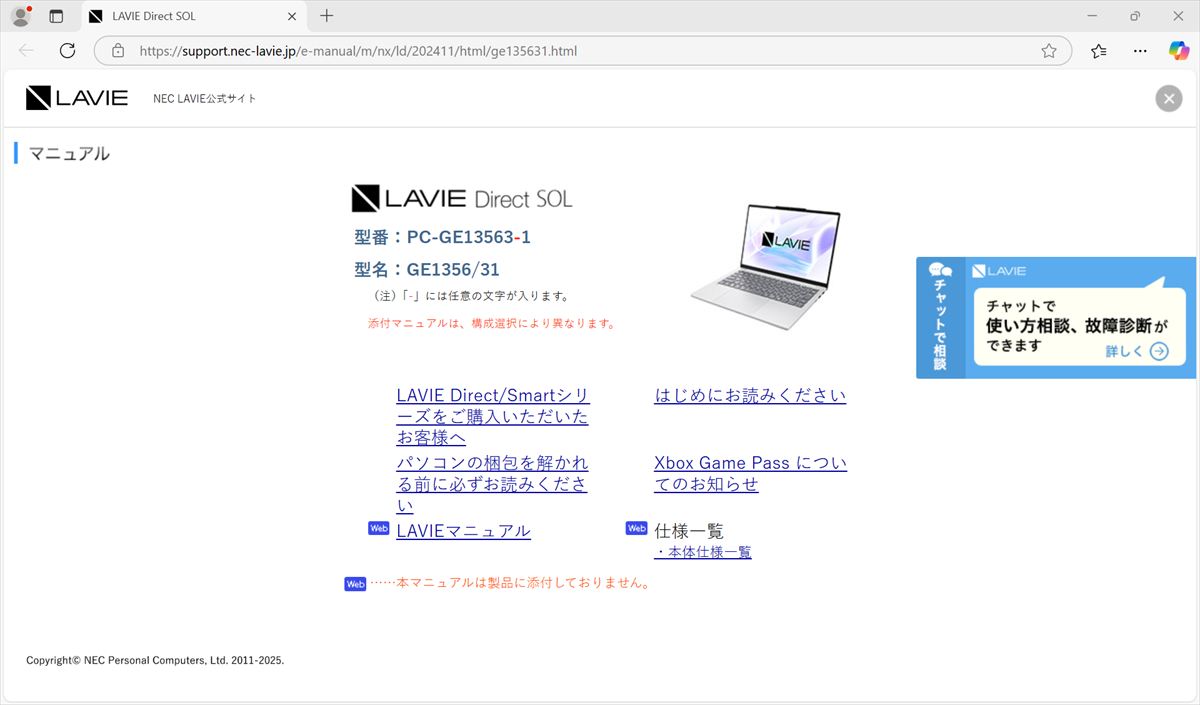The width and height of the screenshot is (1200, 705).
Task: Open the tab actions menu icon
Action: tap(56, 16)
